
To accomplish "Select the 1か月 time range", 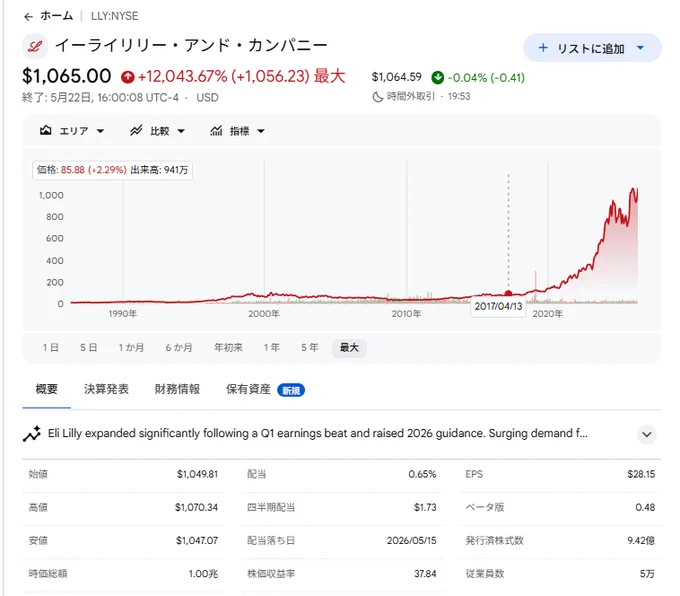I will pyautogui.click(x=131, y=347).
